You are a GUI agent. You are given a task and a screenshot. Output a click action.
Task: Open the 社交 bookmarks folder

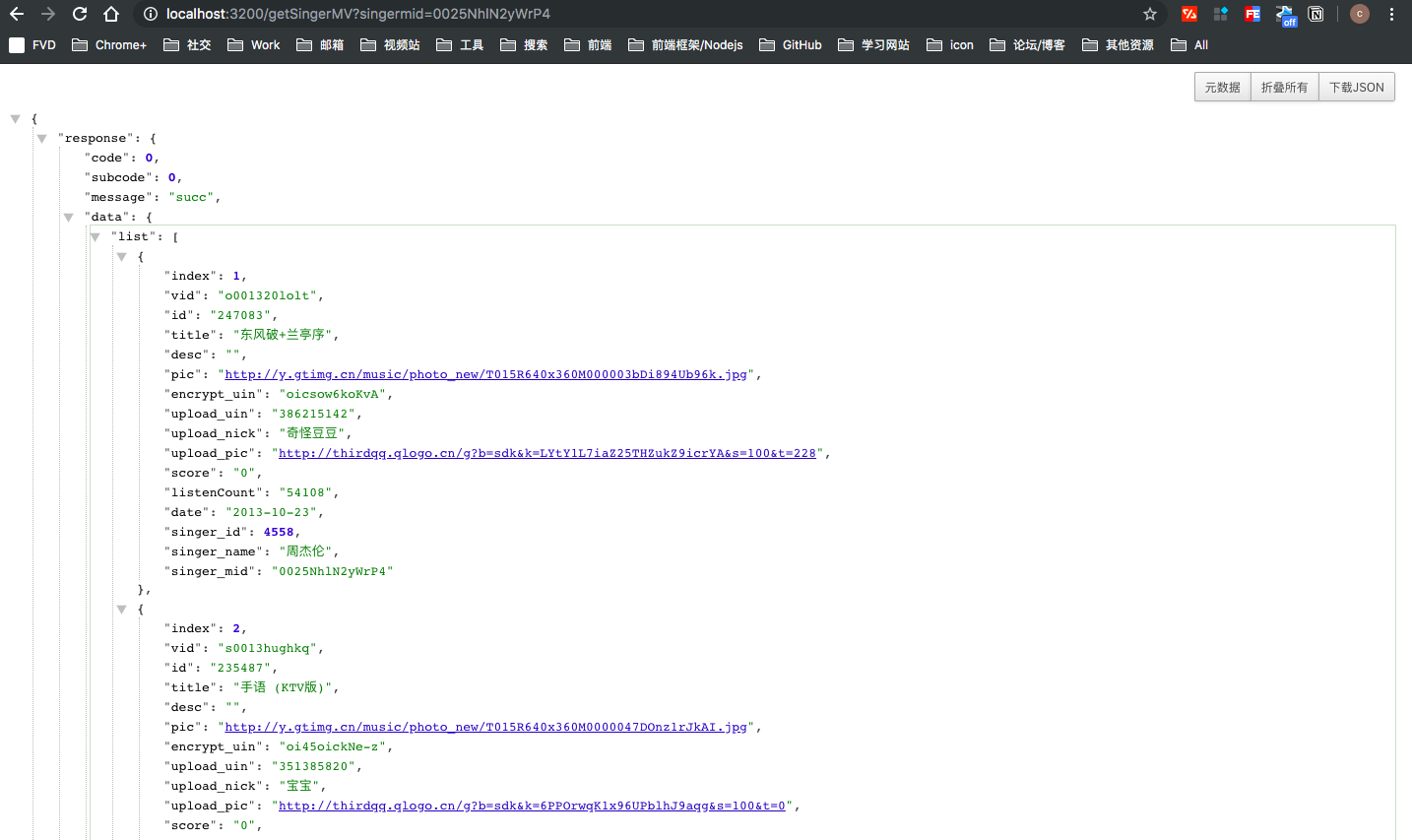pyautogui.click(x=187, y=45)
